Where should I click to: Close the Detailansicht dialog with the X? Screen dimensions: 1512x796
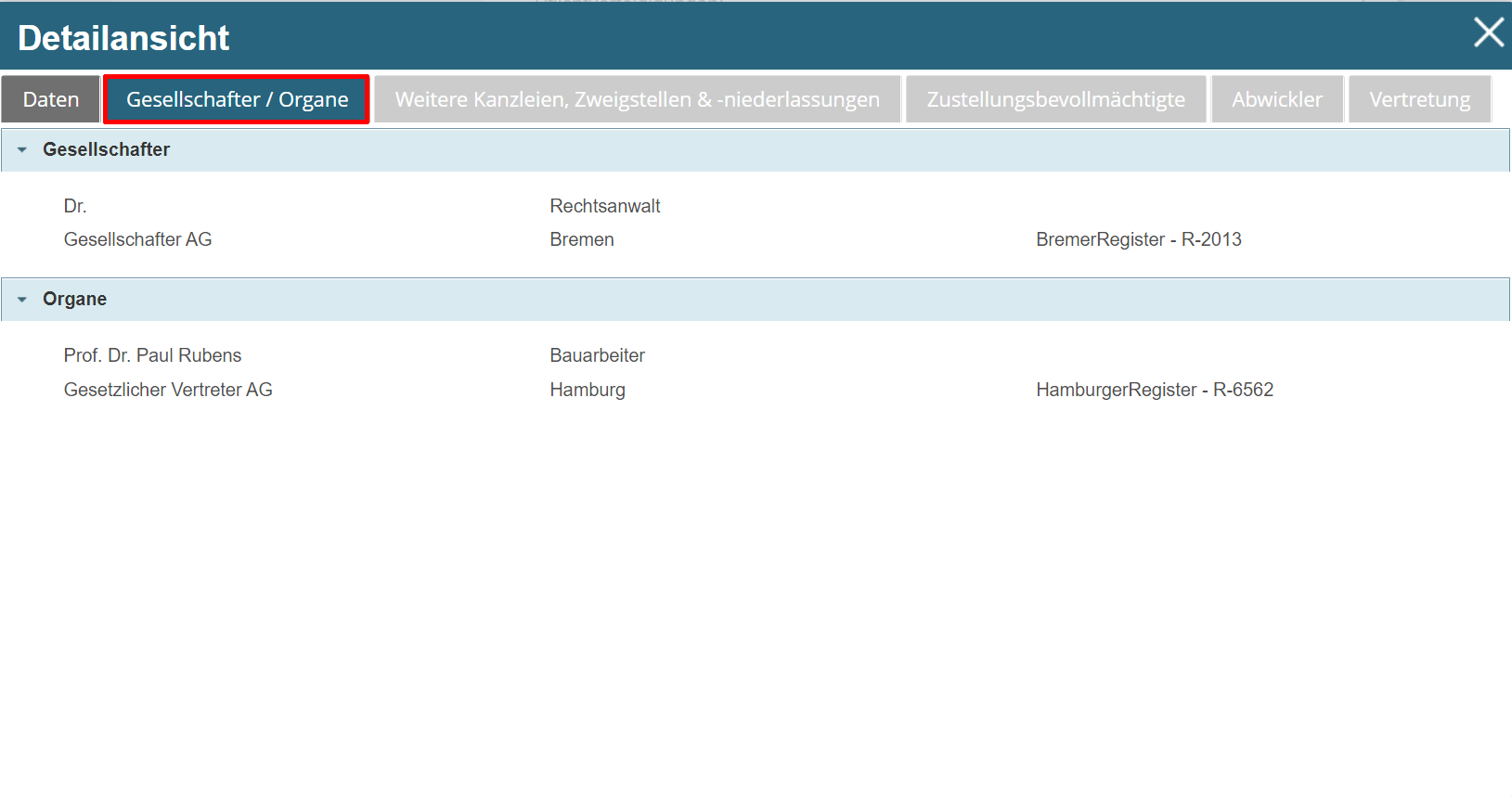[x=1488, y=33]
